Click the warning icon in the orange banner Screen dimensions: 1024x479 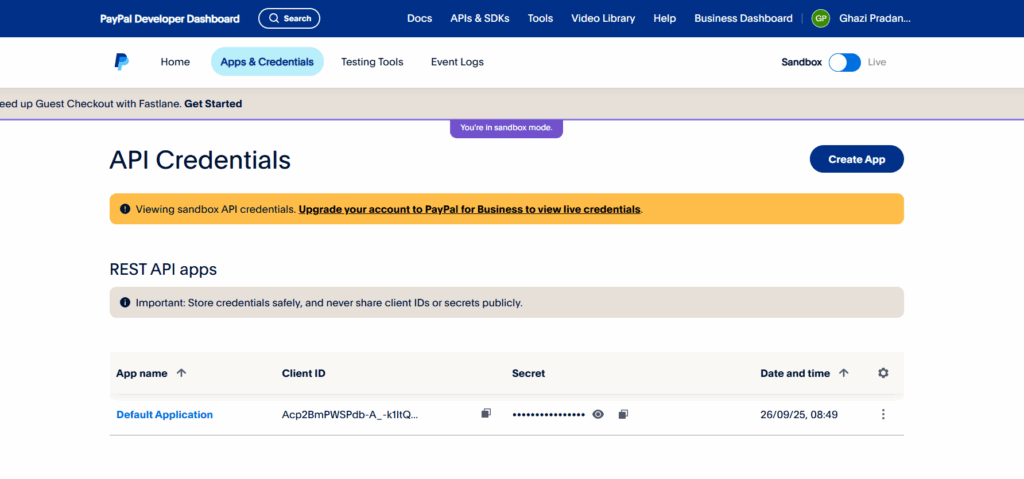click(x=125, y=209)
